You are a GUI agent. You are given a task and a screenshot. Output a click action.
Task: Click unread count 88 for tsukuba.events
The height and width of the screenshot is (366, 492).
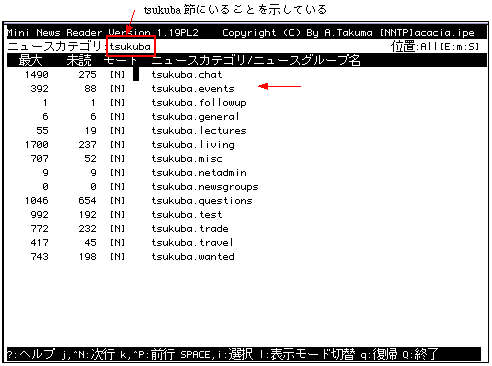click(91, 88)
